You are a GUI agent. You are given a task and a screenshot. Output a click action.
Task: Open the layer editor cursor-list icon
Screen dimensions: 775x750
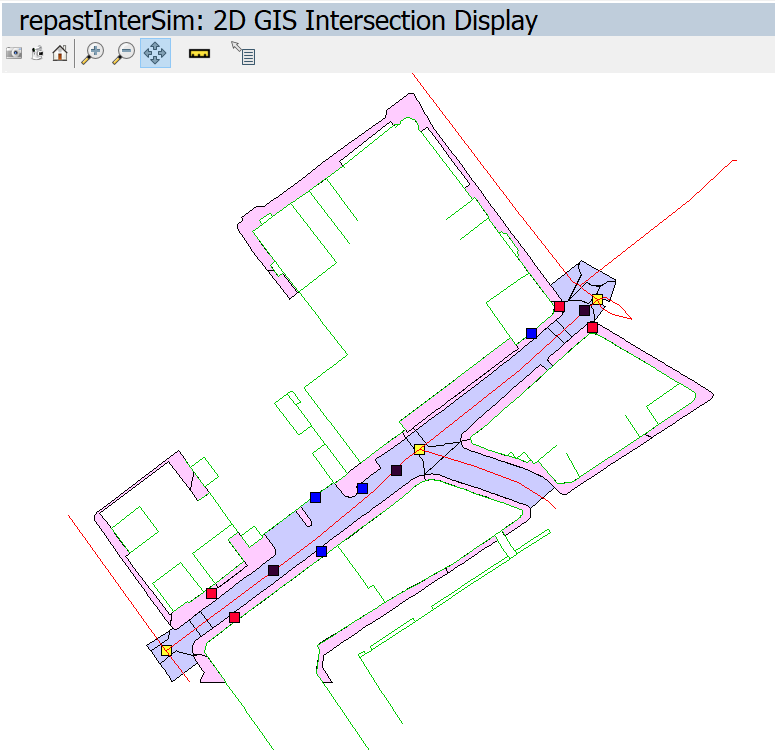pos(243,53)
